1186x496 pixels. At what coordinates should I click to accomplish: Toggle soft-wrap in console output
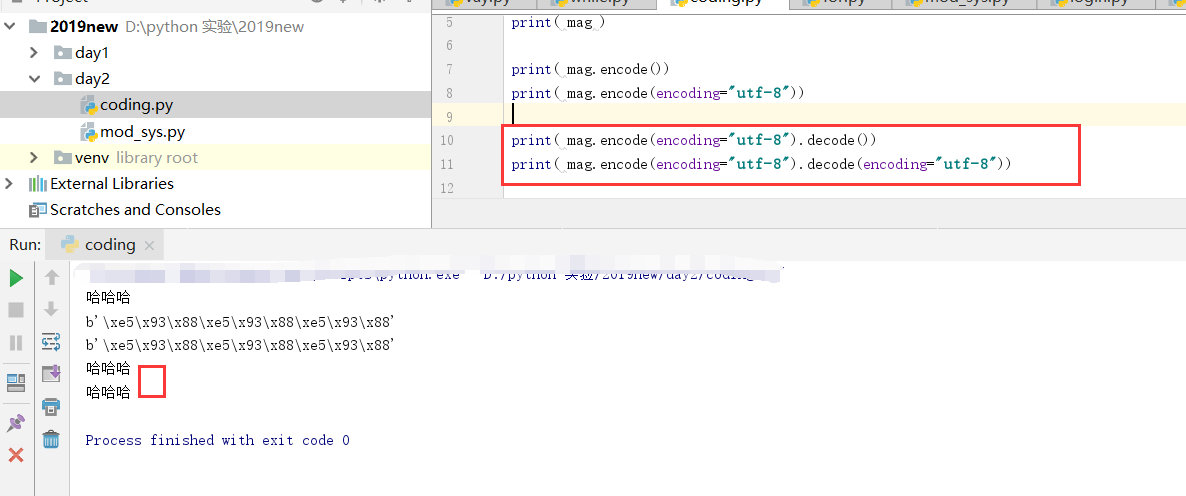tap(51, 342)
